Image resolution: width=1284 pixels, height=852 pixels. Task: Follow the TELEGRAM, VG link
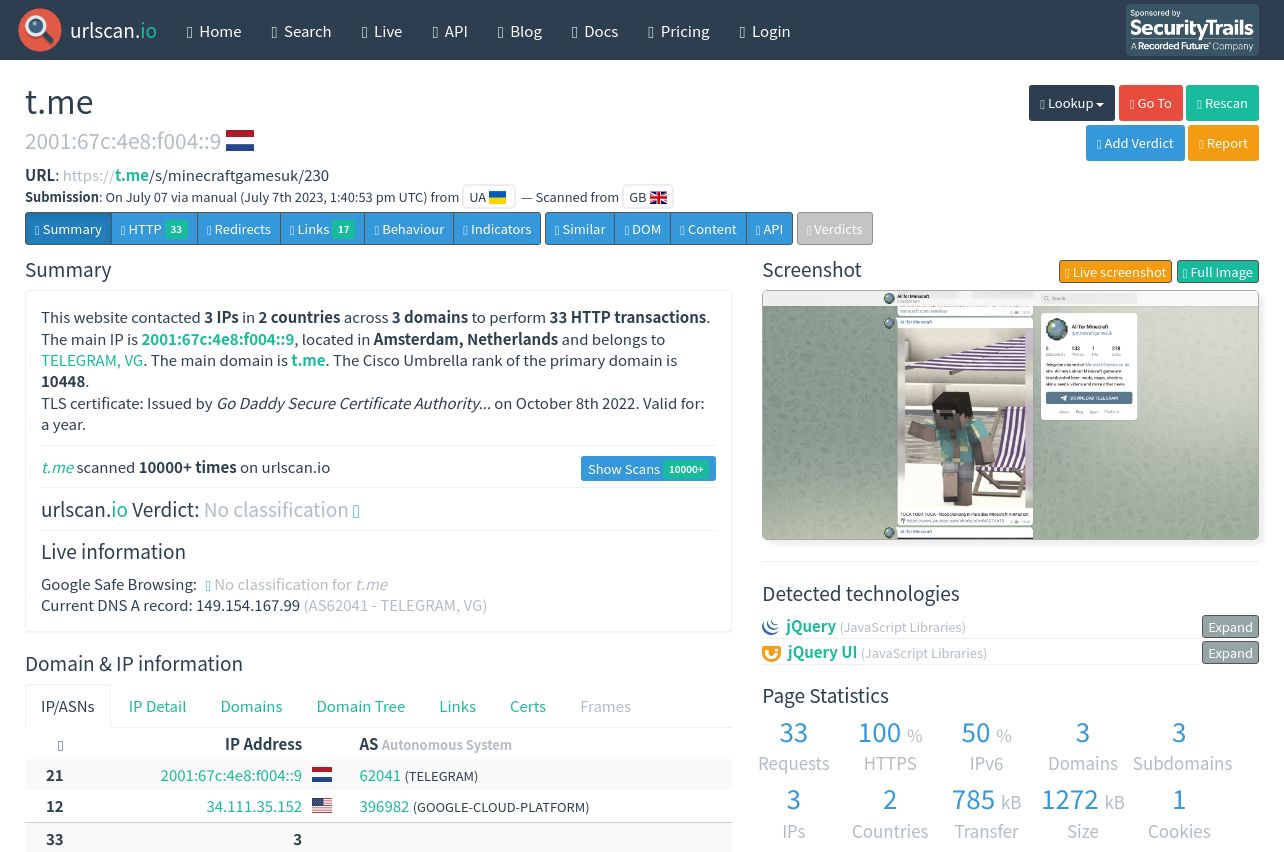click(x=92, y=360)
